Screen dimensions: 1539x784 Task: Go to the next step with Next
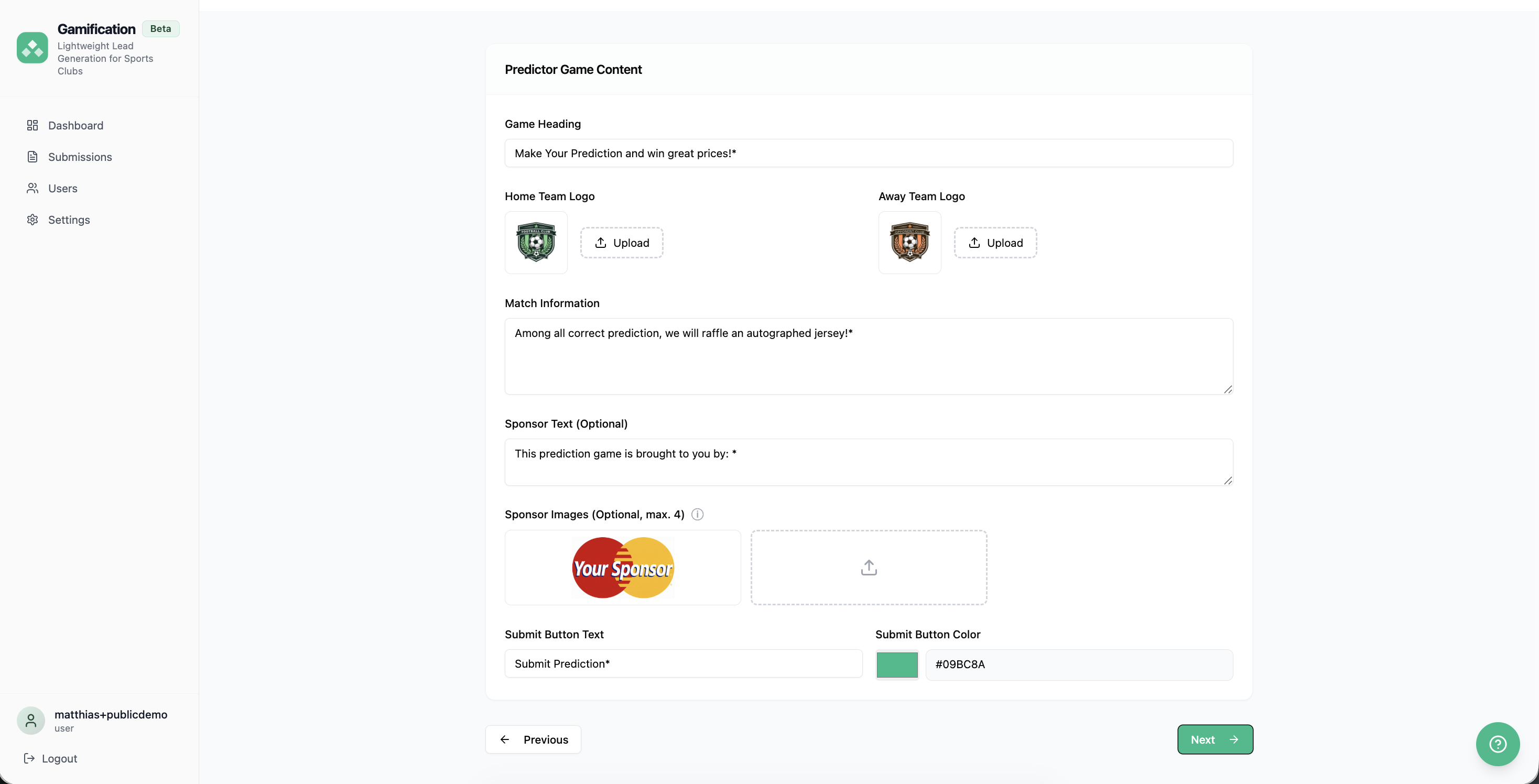pyautogui.click(x=1214, y=739)
